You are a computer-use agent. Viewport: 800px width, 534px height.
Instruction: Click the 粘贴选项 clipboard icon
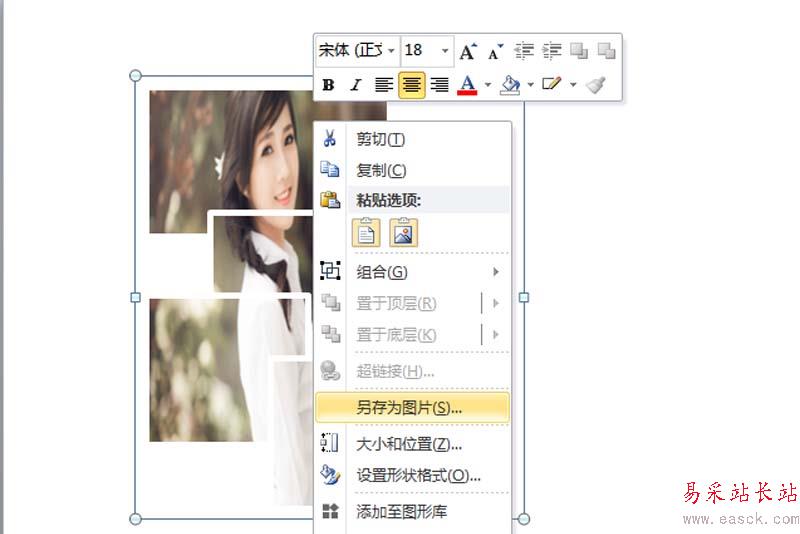(330, 199)
